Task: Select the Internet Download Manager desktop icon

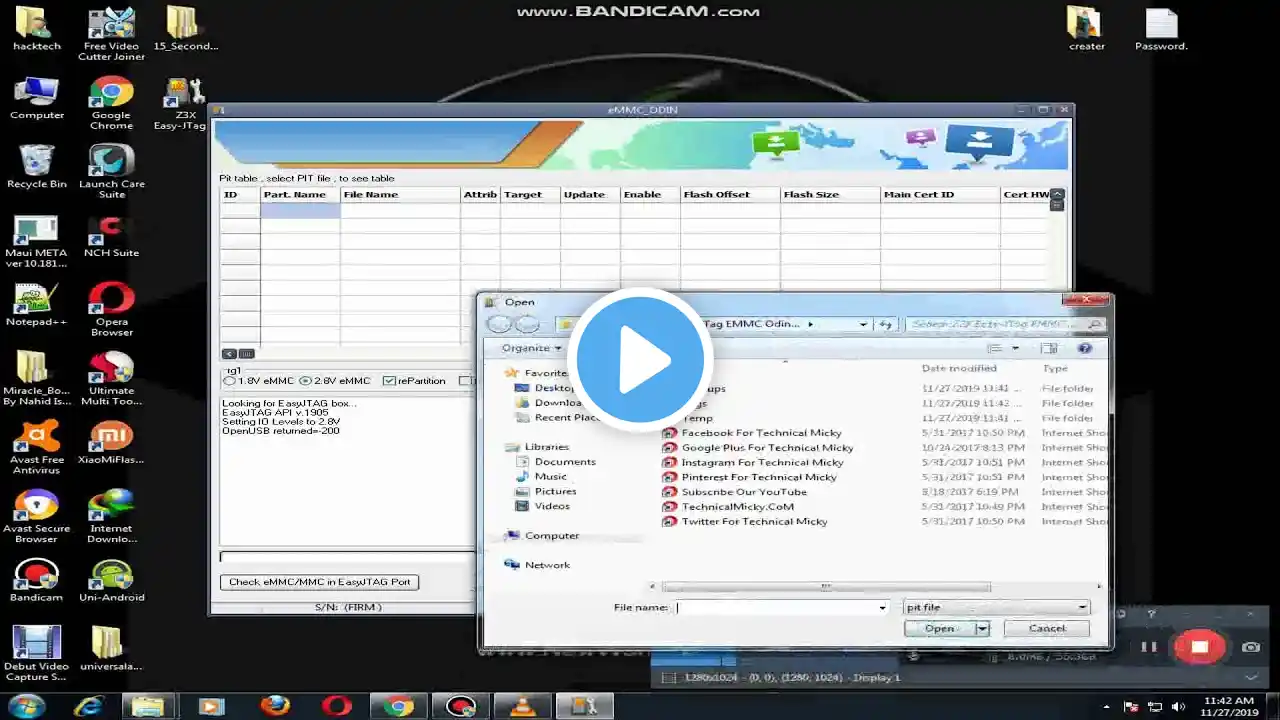Action: [111, 517]
